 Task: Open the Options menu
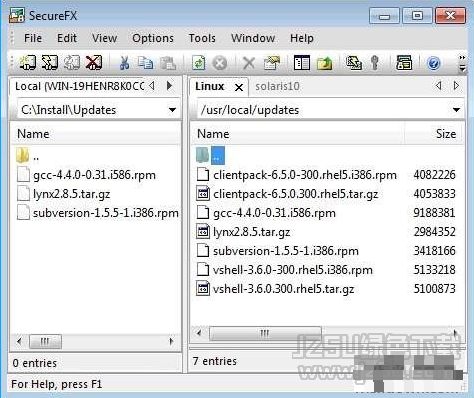pos(153,38)
